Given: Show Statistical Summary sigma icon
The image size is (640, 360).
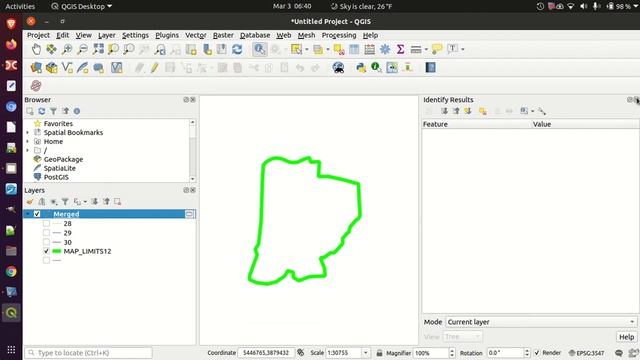Looking at the screenshot, I should [x=400, y=49].
